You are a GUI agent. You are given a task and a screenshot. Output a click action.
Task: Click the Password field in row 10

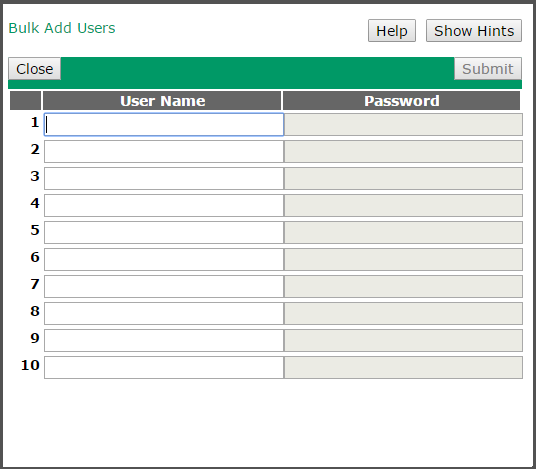[403, 367]
